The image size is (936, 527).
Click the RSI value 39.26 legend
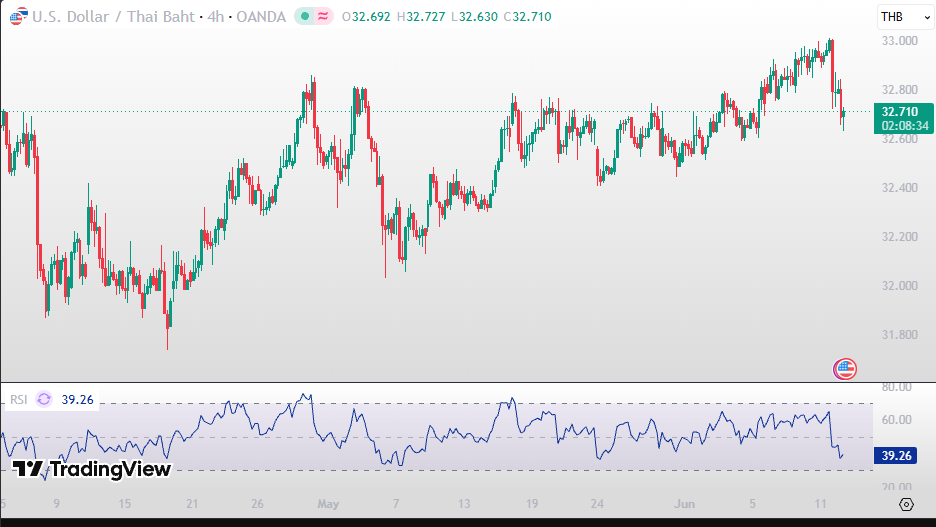click(x=78, y=399)
